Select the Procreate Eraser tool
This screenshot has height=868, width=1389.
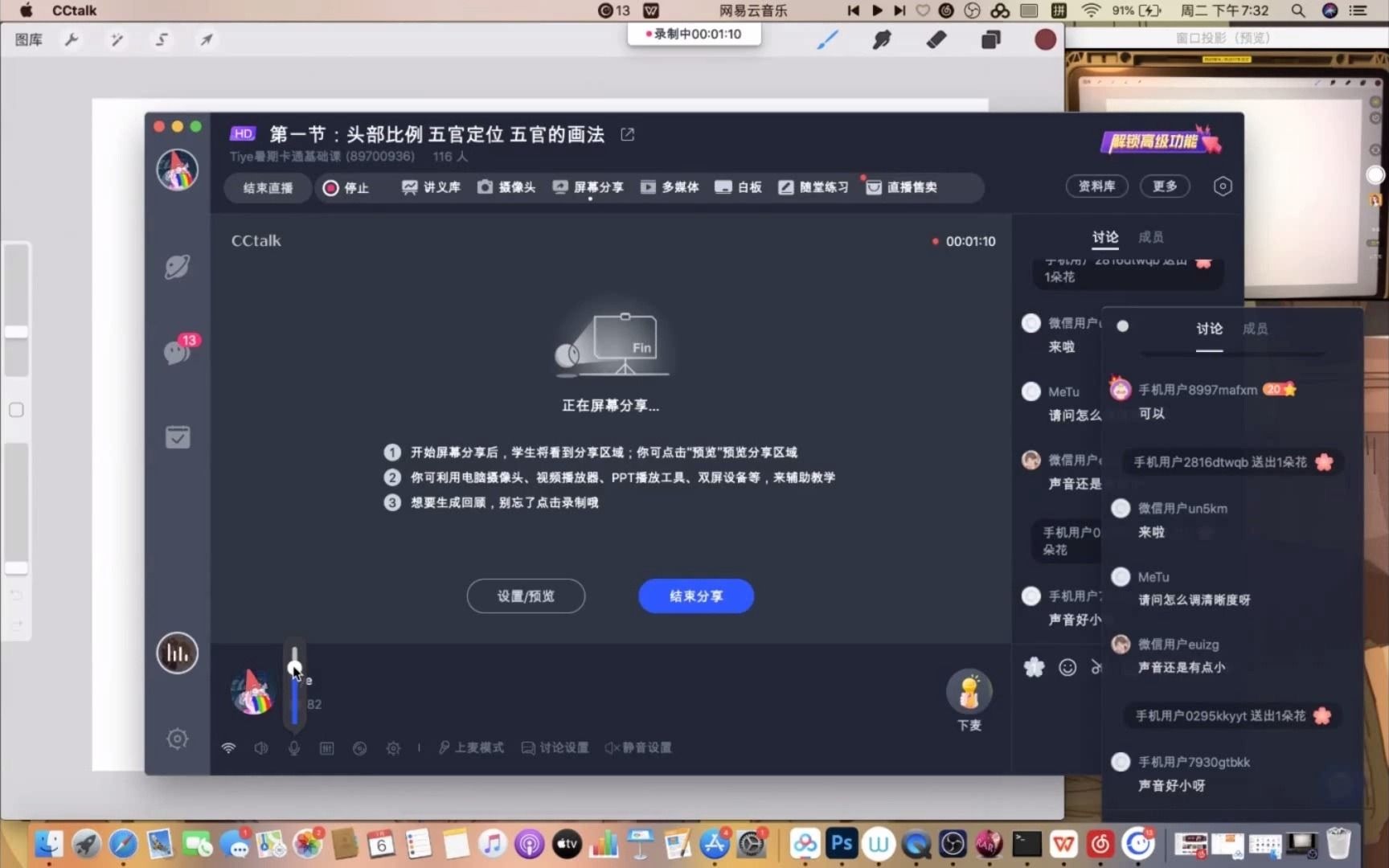click(936, 39)
